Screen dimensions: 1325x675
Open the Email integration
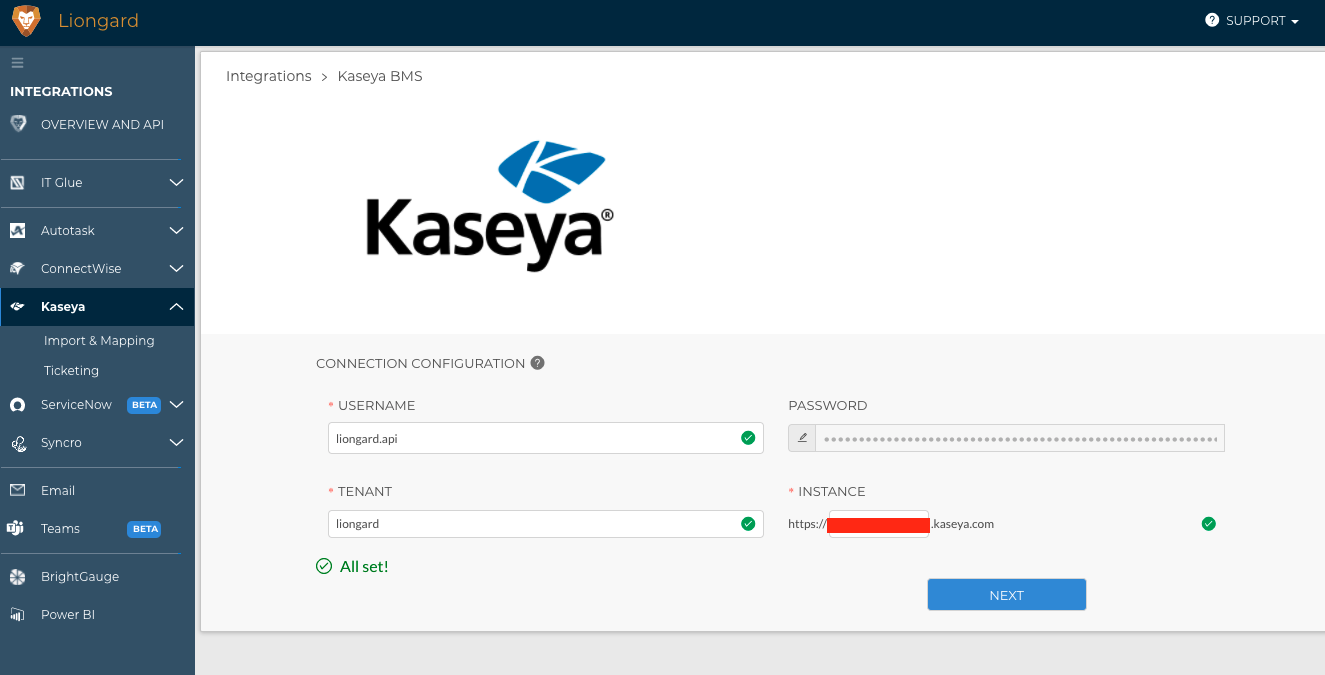tap(58, 491)
